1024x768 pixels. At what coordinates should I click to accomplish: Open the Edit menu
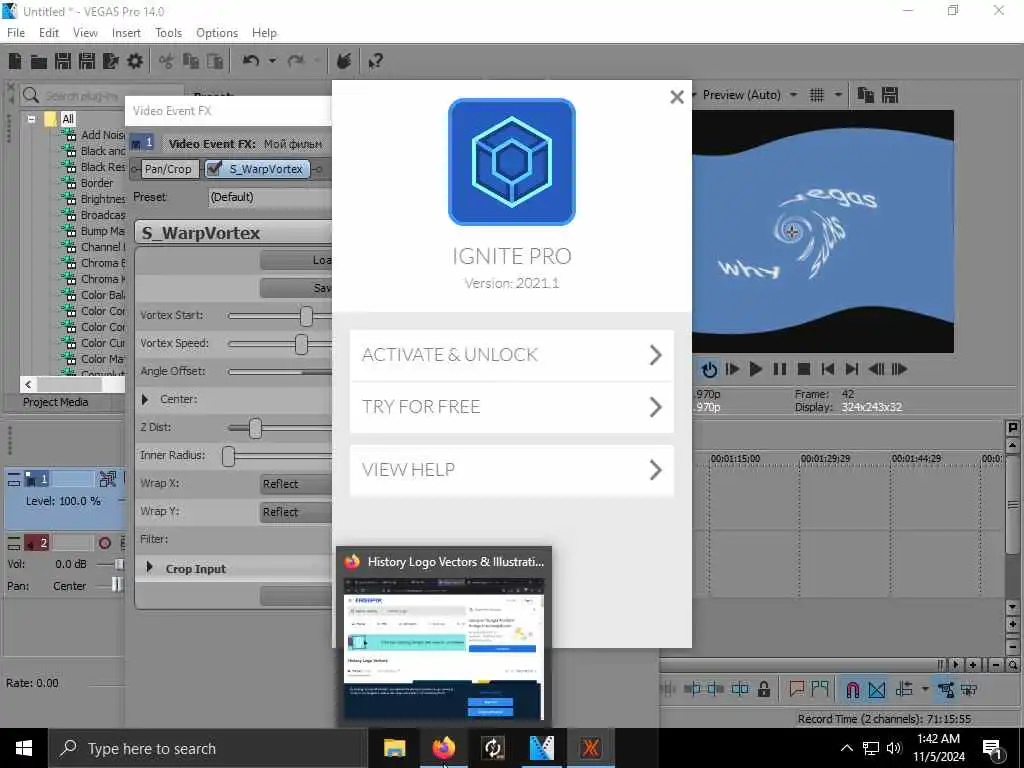pos(49,33)
